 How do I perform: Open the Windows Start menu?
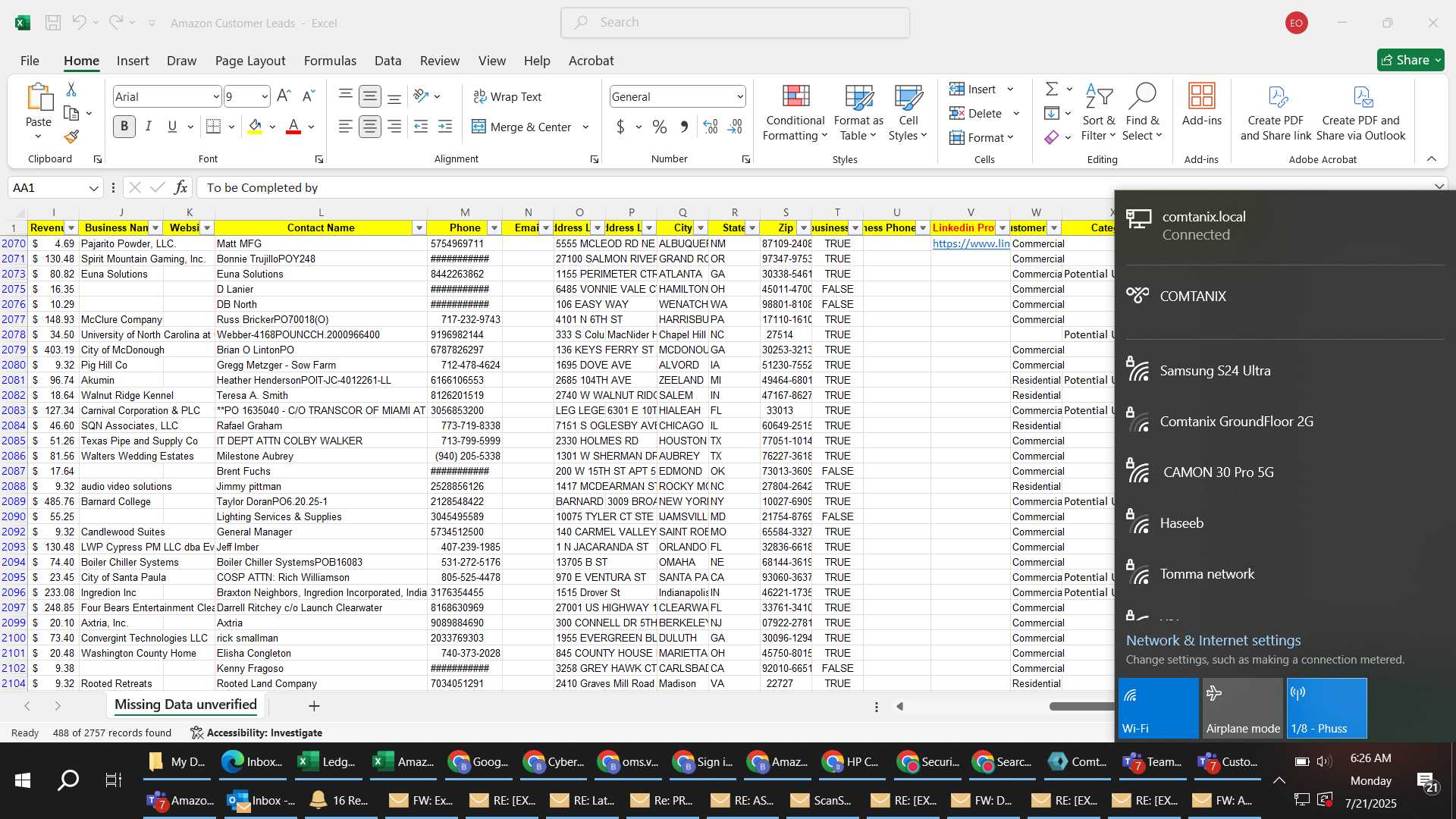[x=23, y=780]
